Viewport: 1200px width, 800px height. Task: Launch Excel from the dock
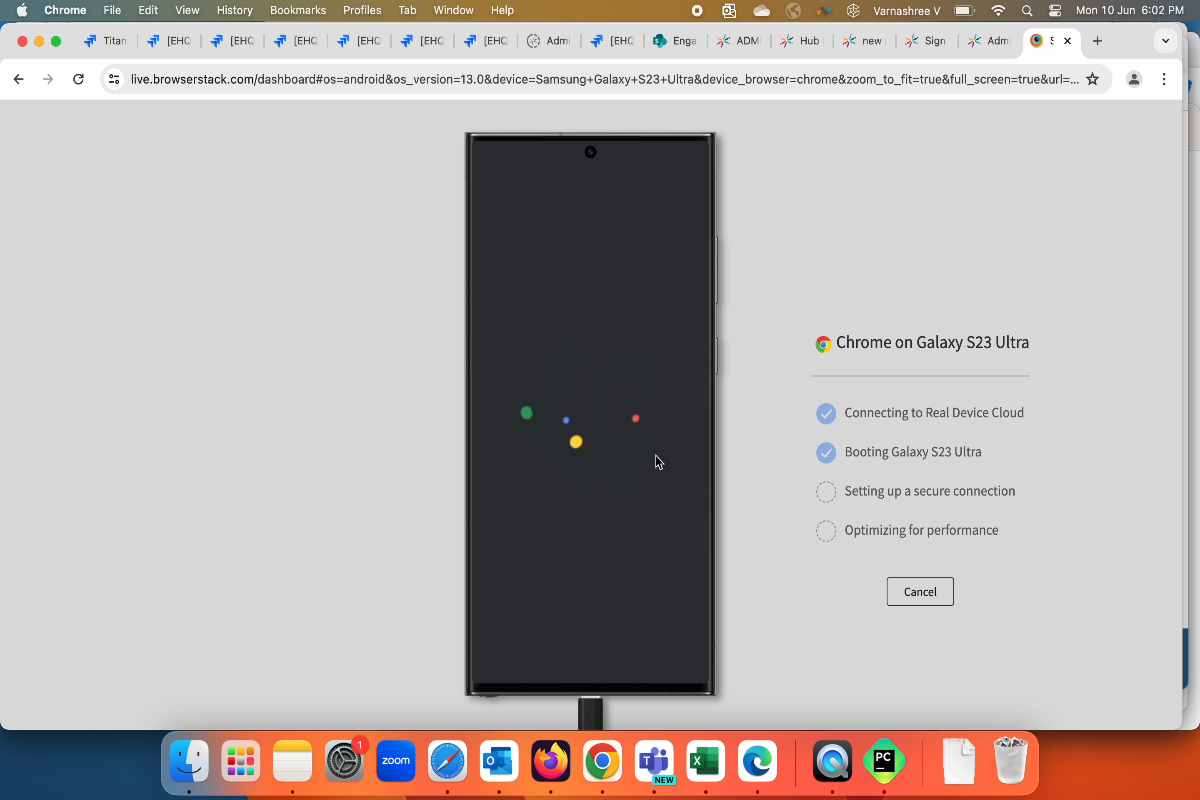(706, 761)
